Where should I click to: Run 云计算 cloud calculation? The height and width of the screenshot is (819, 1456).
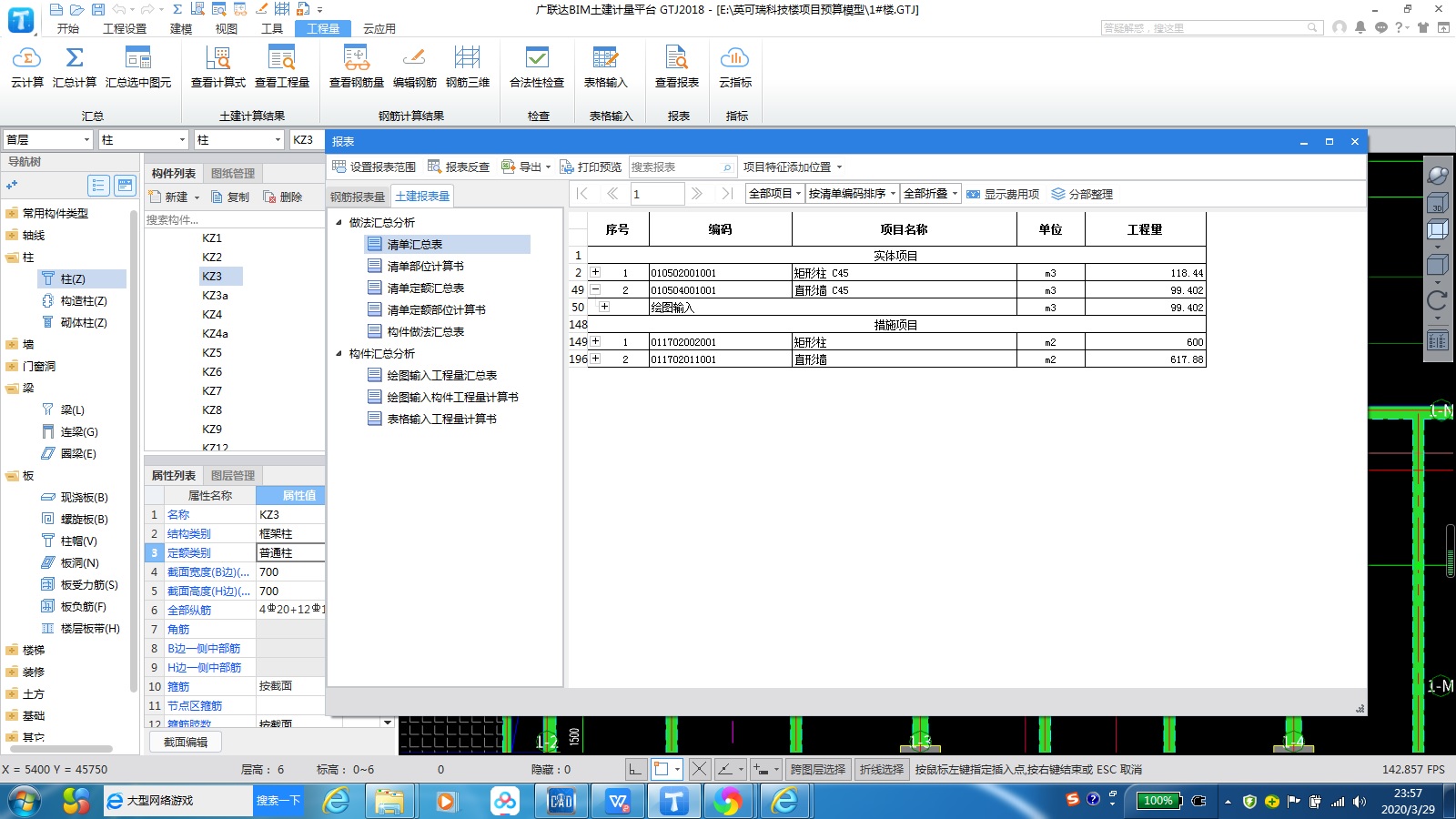(x=26, y=66)
